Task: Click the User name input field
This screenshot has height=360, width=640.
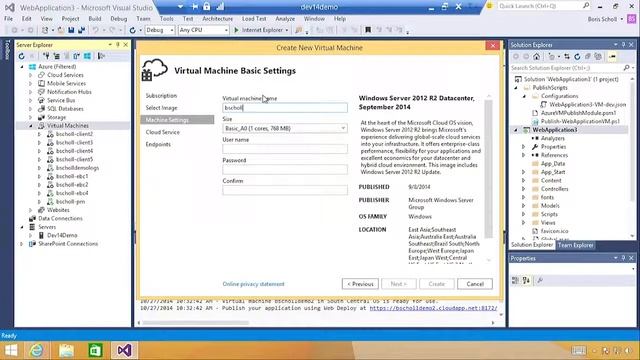Action: pyautogui.click(x=285, y=149)
